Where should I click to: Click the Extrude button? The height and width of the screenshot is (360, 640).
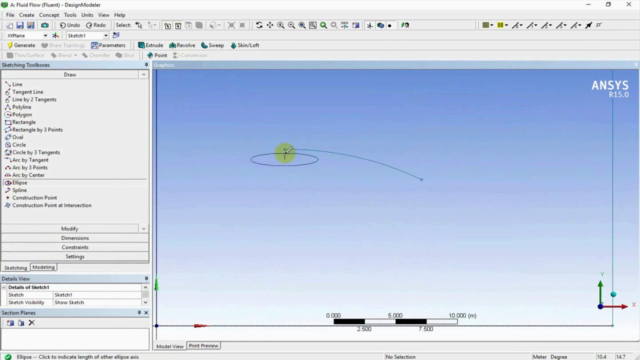(x=151, y=45)
